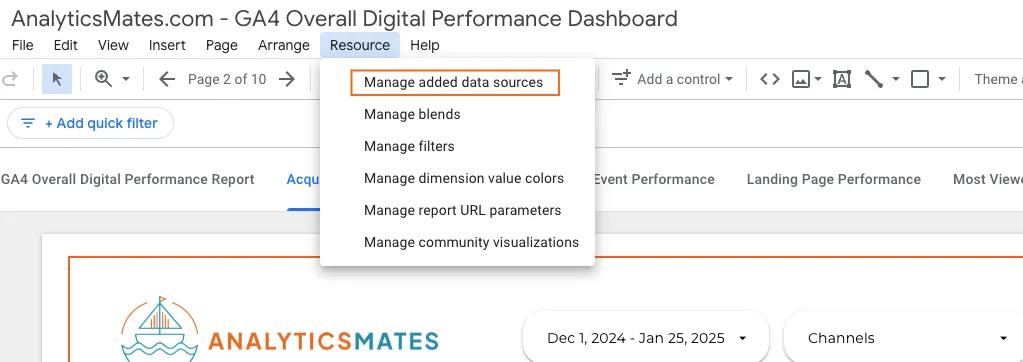Select the rectangle shape tool
The height and width of the screenshot is (362, 1023).
(x=920, y=80)
